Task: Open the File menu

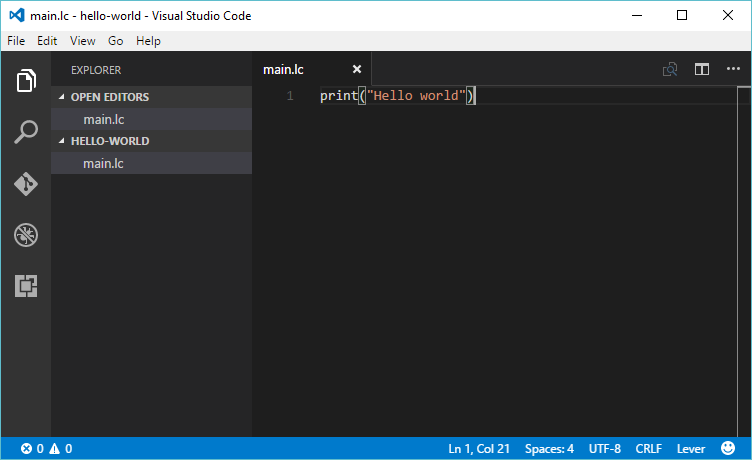Action: [16, 41]
